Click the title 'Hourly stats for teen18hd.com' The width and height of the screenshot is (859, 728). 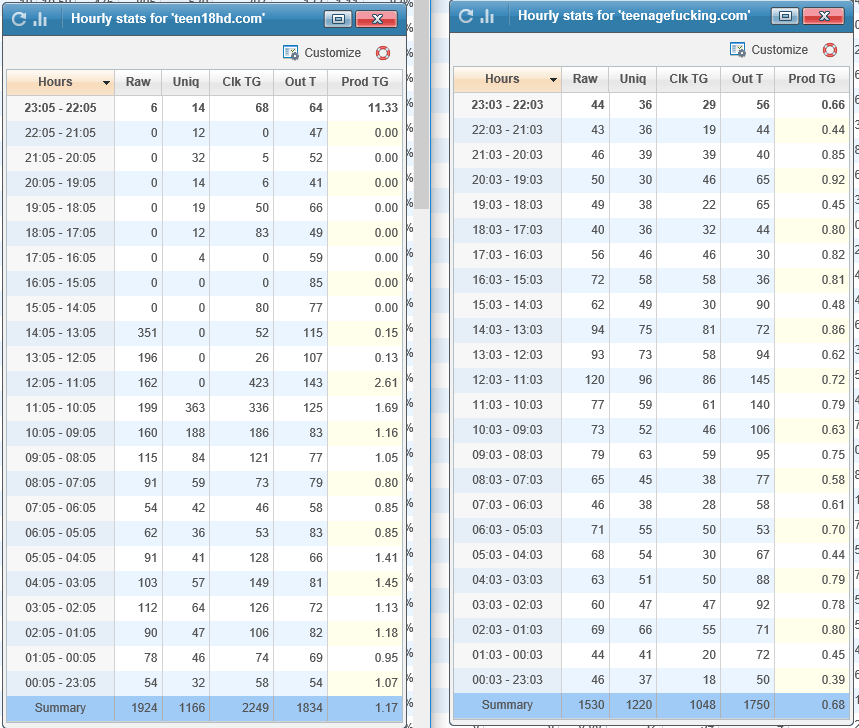point(168,19)
